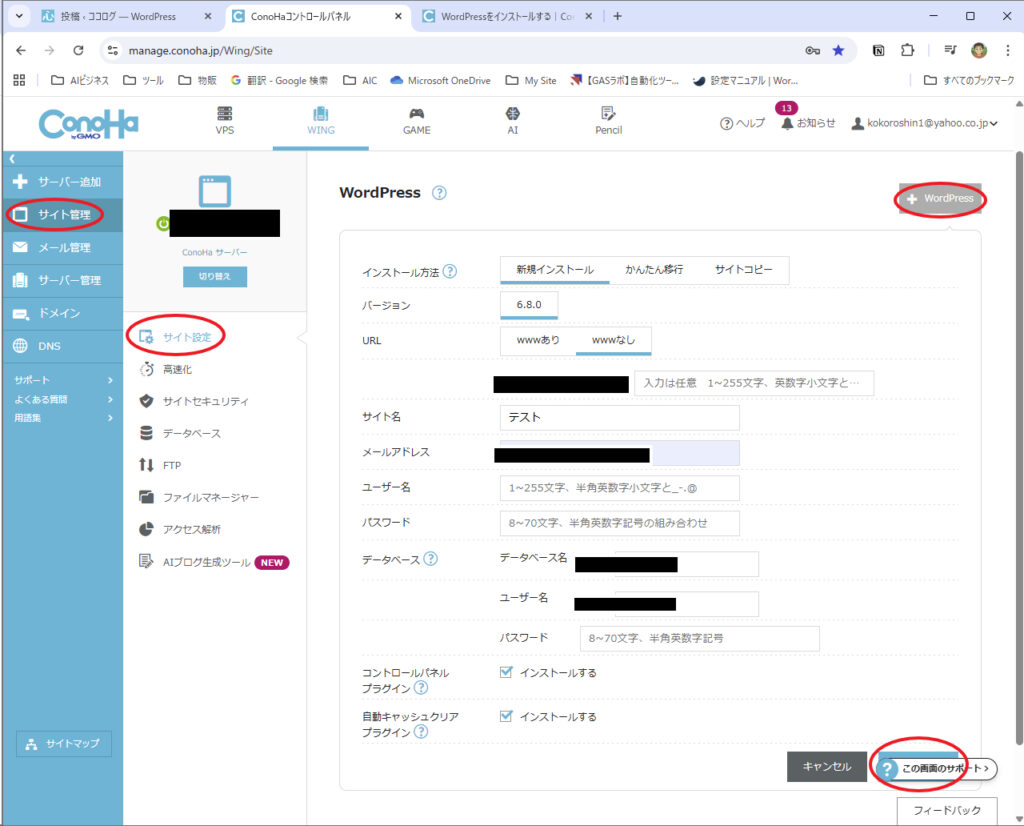This screenshot has height=826, width=1024.
Task: Toggle 自動キャッシュクリアプラグイン install checkbox
Action: point(506,717)
